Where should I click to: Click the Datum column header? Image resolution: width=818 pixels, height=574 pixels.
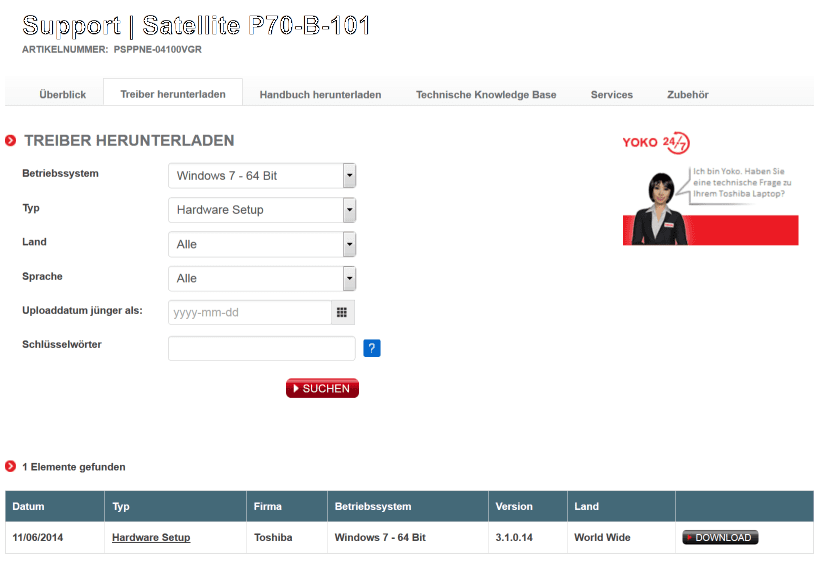(x=55, y=506)
